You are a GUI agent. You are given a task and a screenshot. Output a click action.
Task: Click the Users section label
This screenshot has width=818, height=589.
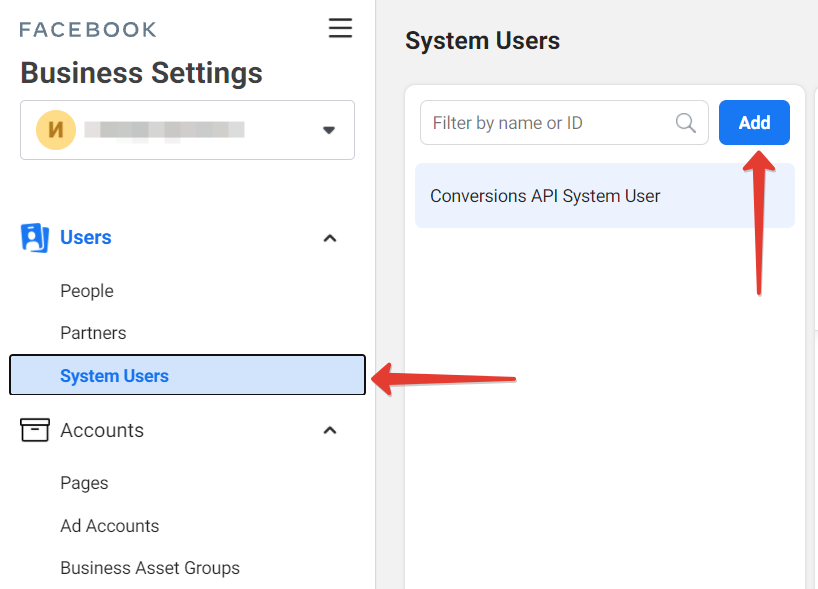(x=86, y=238)
